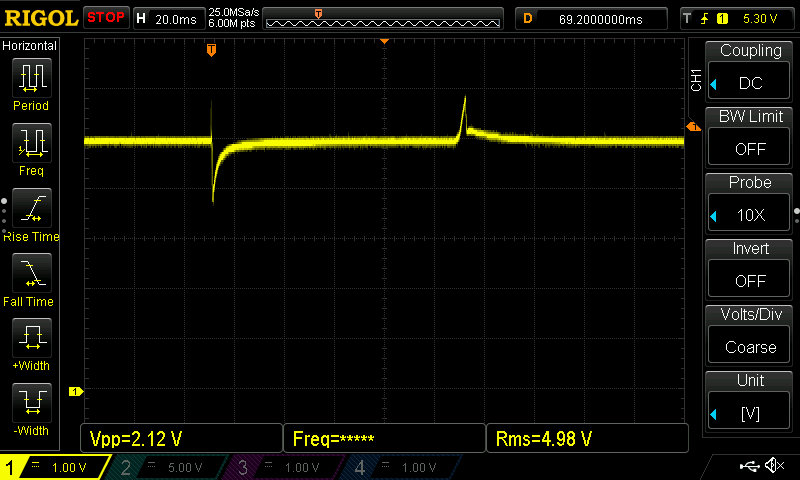Select the -Width measurement icon

pos(32,402)
